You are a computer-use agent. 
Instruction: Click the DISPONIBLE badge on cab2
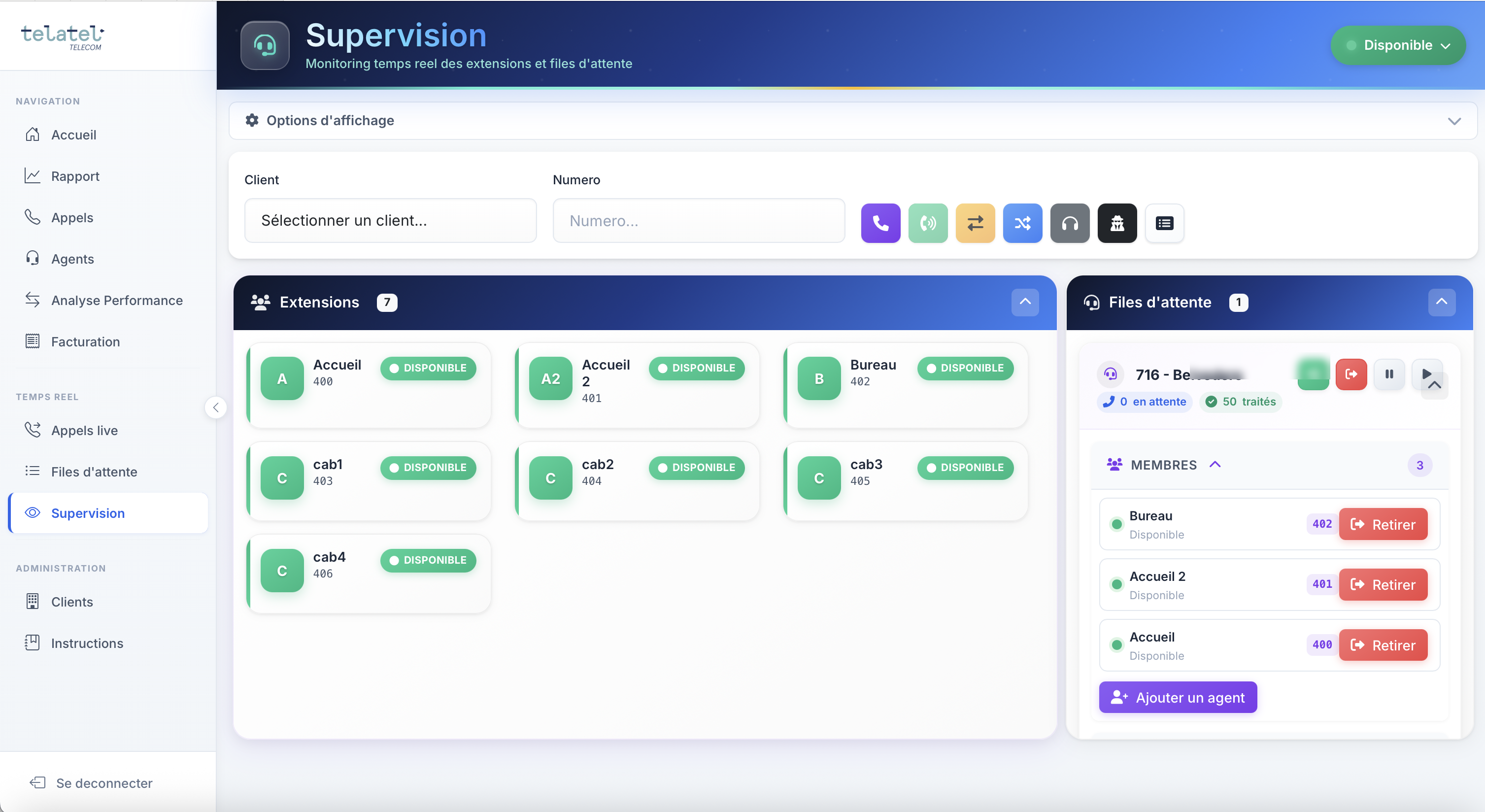[x=696, y=468]
